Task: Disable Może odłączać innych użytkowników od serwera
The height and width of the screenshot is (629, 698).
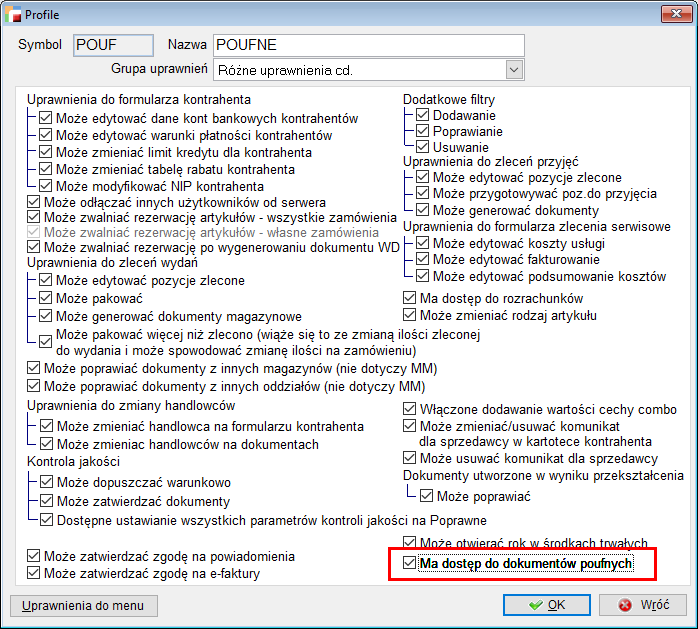Action: (35, 202)
